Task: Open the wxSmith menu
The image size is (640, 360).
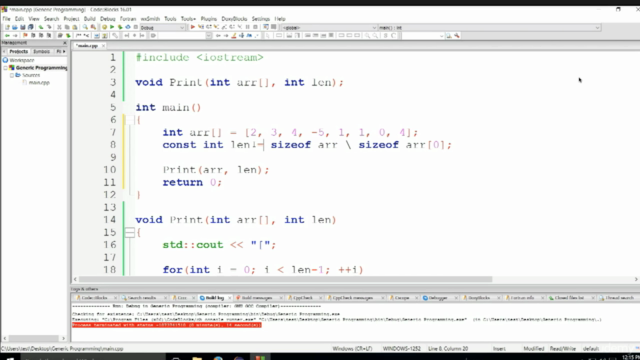Action: click(x=150, y=19)
